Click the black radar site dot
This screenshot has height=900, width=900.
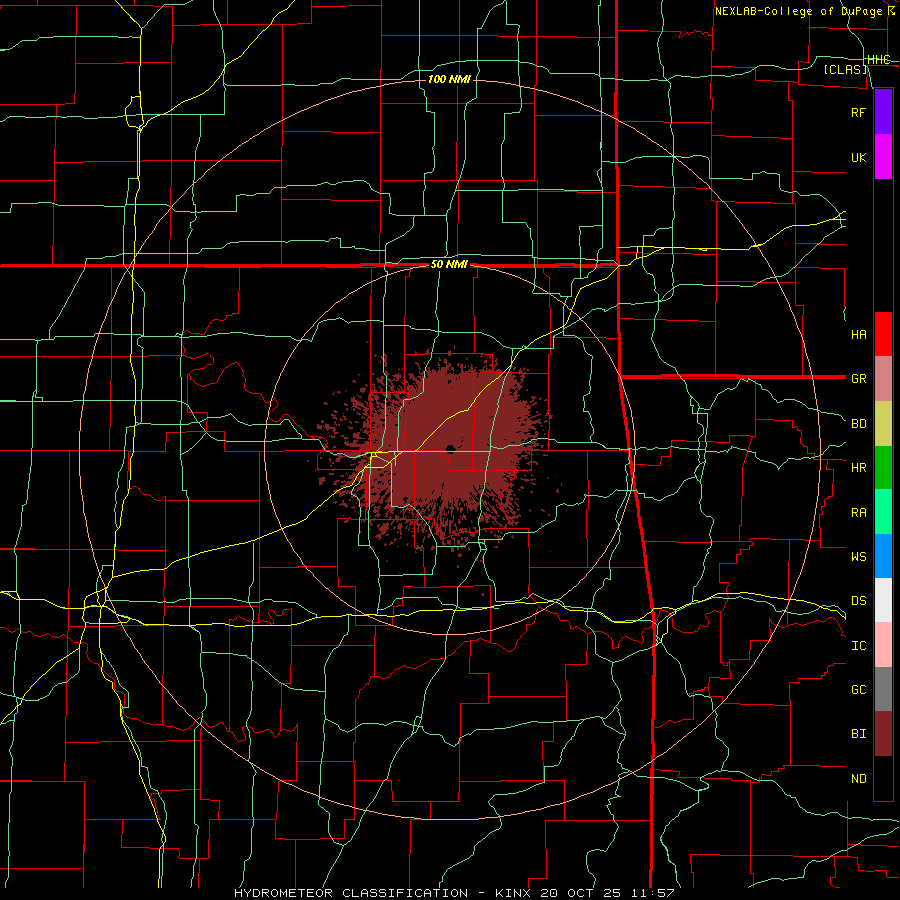pyautogui.click(x=450, y=449)
